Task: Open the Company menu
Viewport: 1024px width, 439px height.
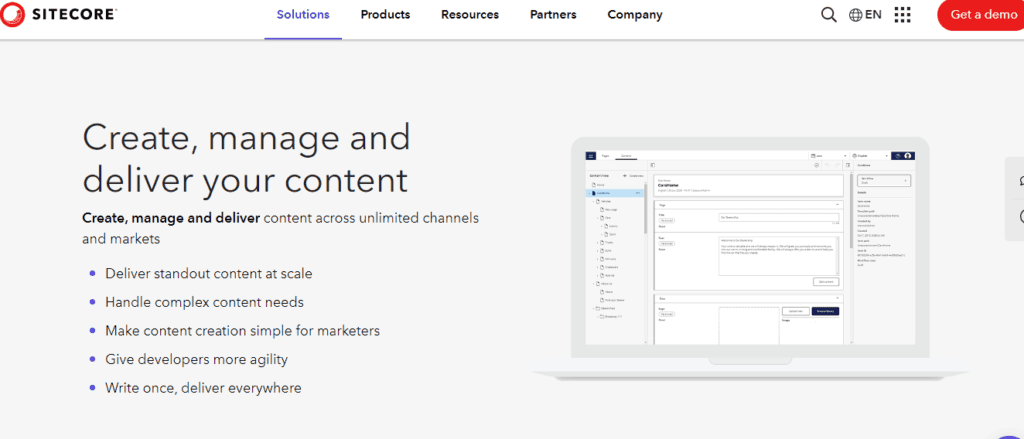Action: 634,15
